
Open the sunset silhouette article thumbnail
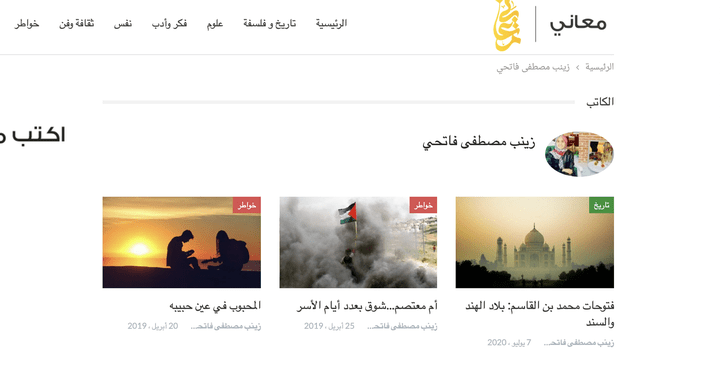[182, 243]
